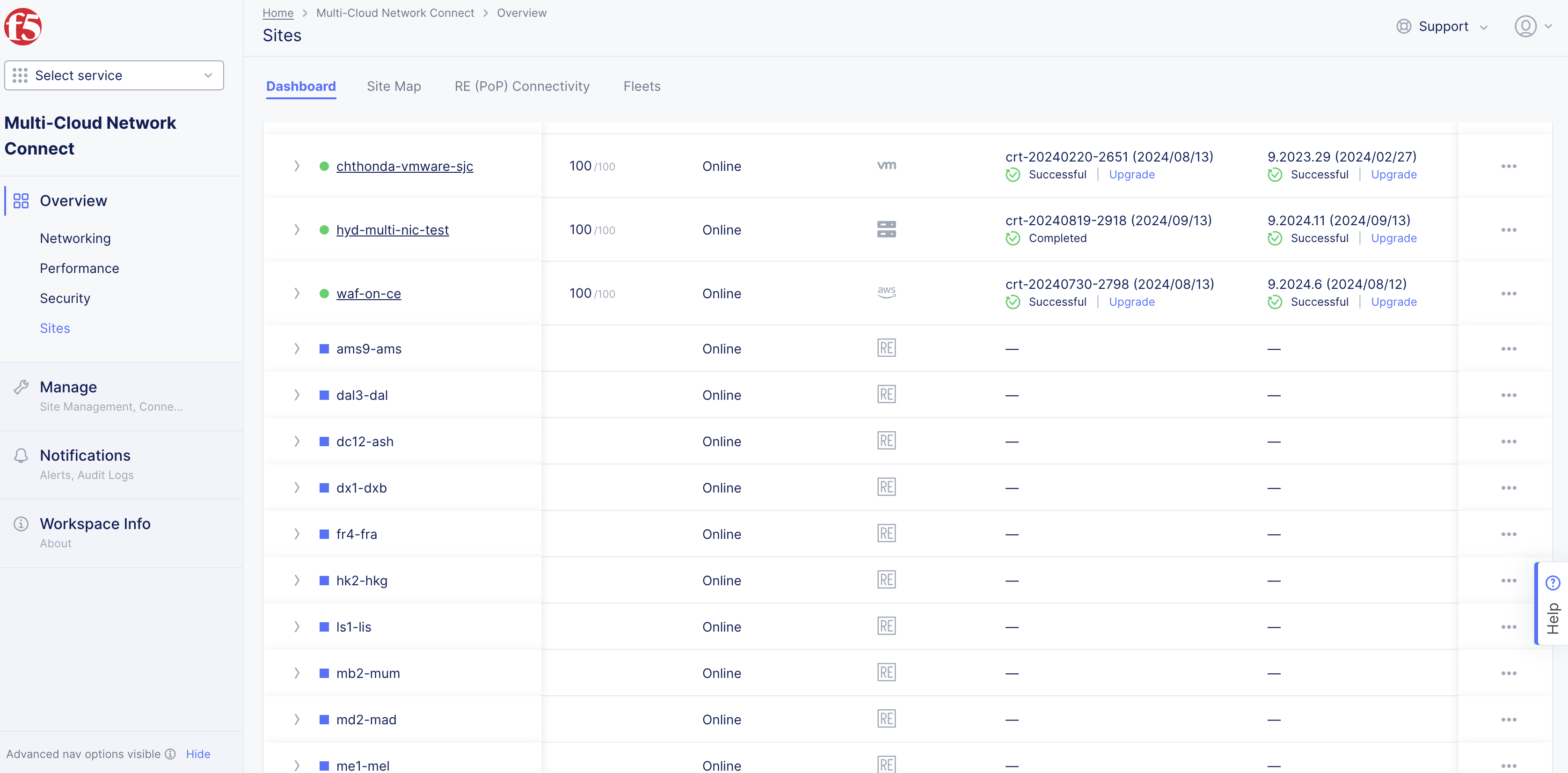
Task: Open the user account avatar menu
Action: [1525, 26]
